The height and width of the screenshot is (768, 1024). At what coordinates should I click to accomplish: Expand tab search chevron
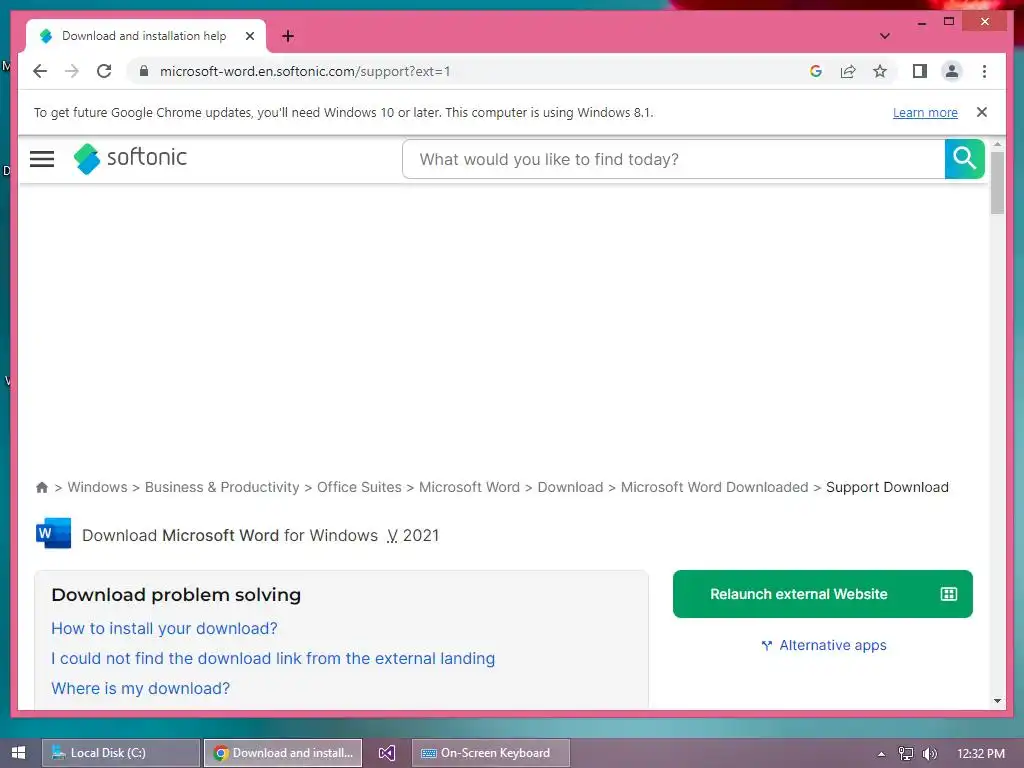884,36
